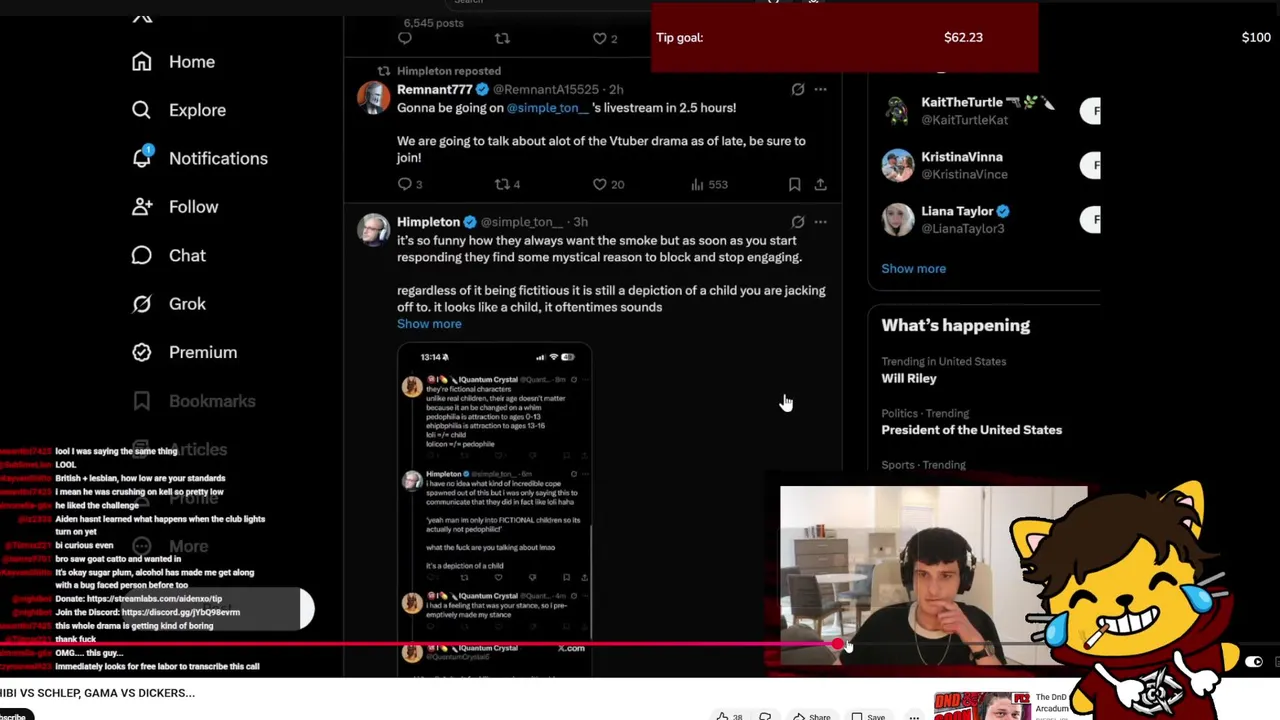Follow KaitTheTurtle with the white button
This screenshot has height=720, width=1280.
[1091, 111]
